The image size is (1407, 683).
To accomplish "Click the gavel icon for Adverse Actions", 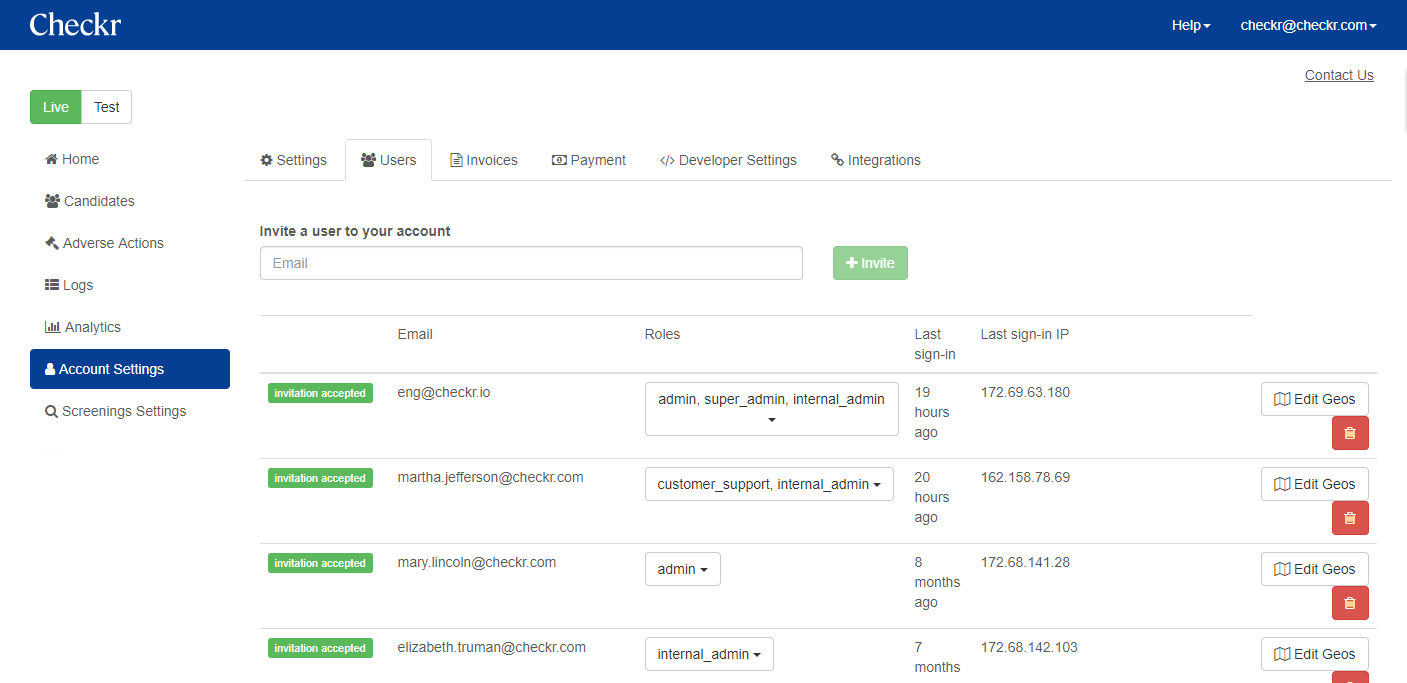I will [x=51, y=243].
